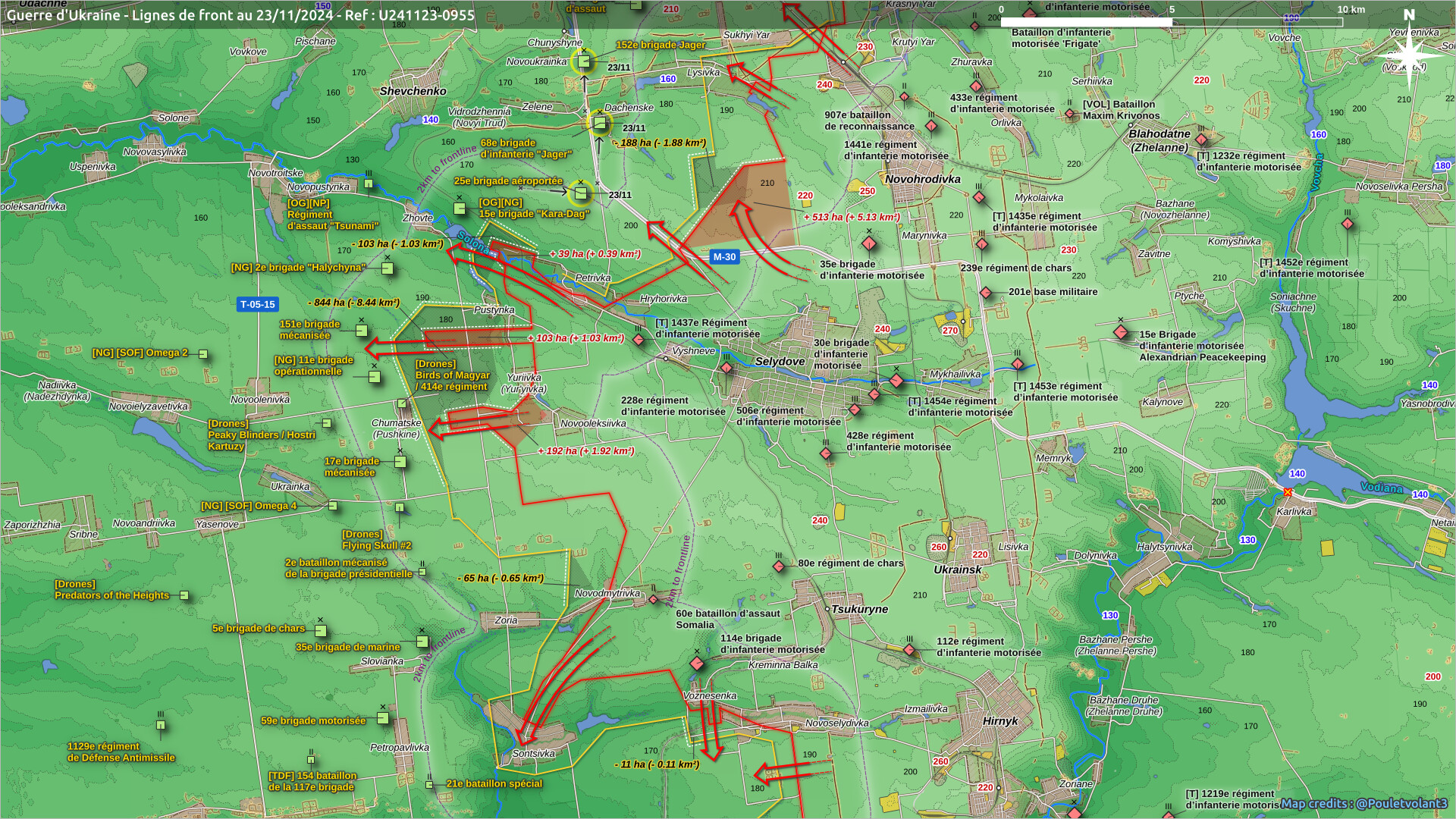The image size is (1456, 819).
Task: Select the 17e brigade mécanisée green marker
Action: click(400, 462)
